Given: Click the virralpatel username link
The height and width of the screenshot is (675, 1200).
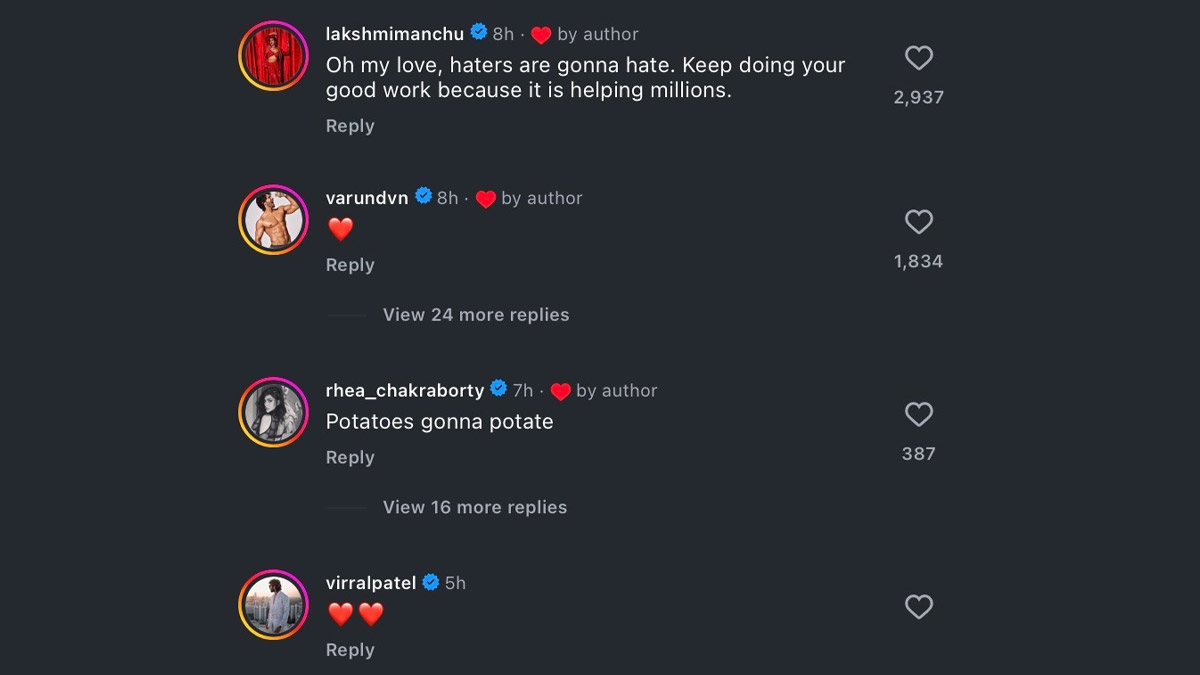Looking at the screenshot, I should [371, 583].
